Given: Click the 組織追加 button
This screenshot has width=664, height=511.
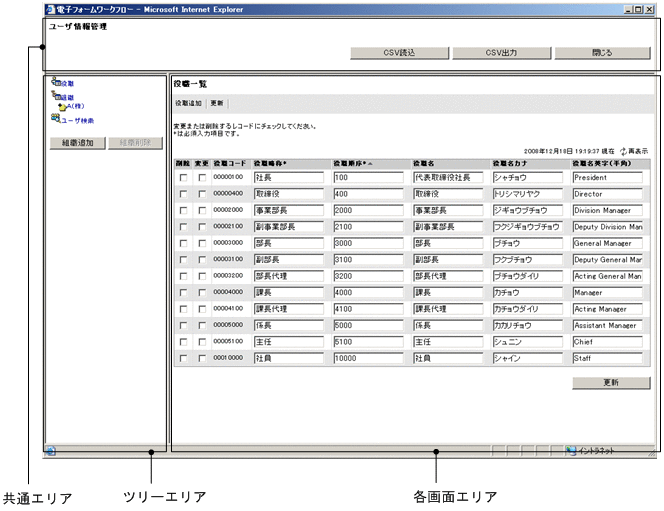Looking at the screenshot, I should pyautogui.click(x=77, y=143).
